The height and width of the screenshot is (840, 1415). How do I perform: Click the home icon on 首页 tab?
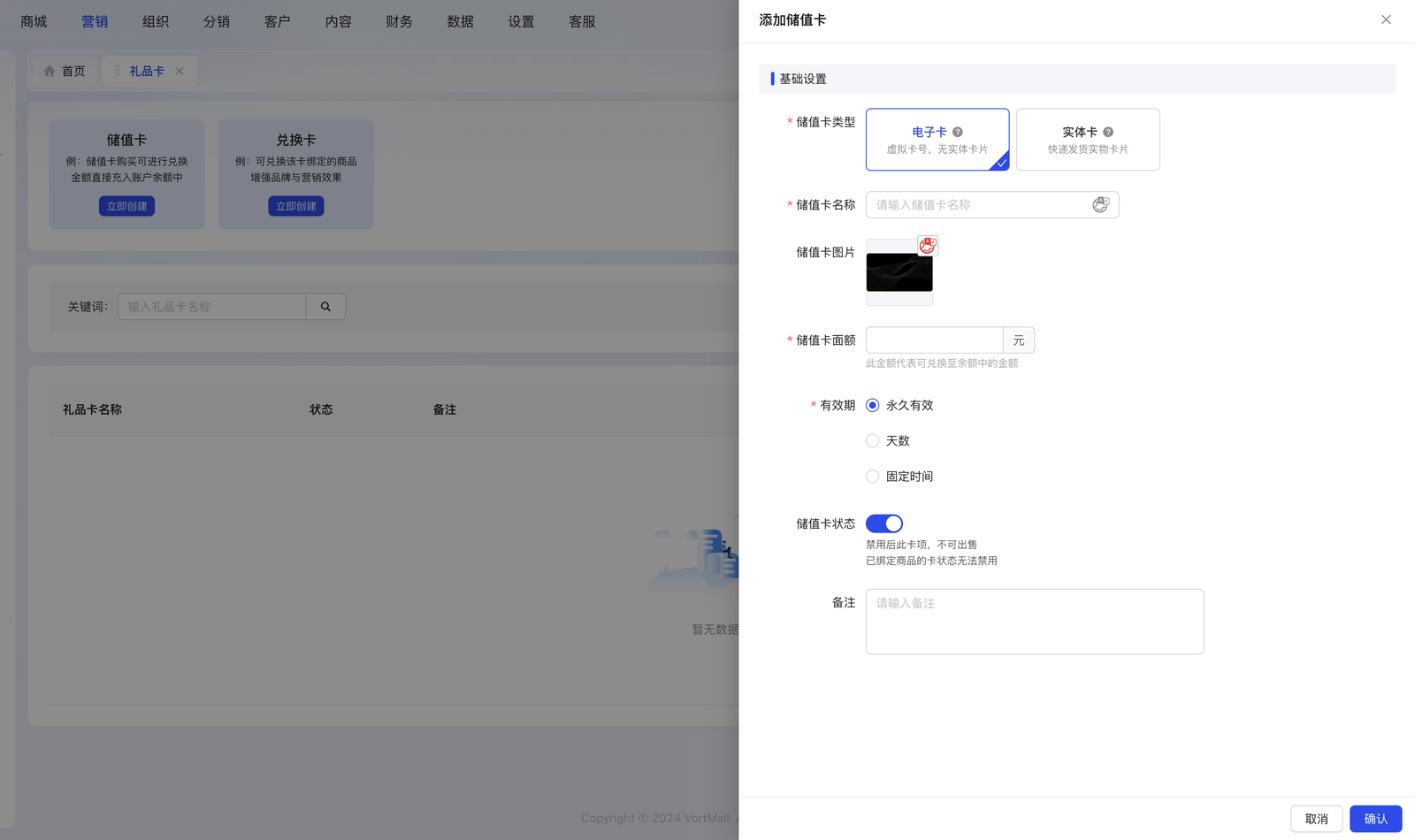click(50, 72)
